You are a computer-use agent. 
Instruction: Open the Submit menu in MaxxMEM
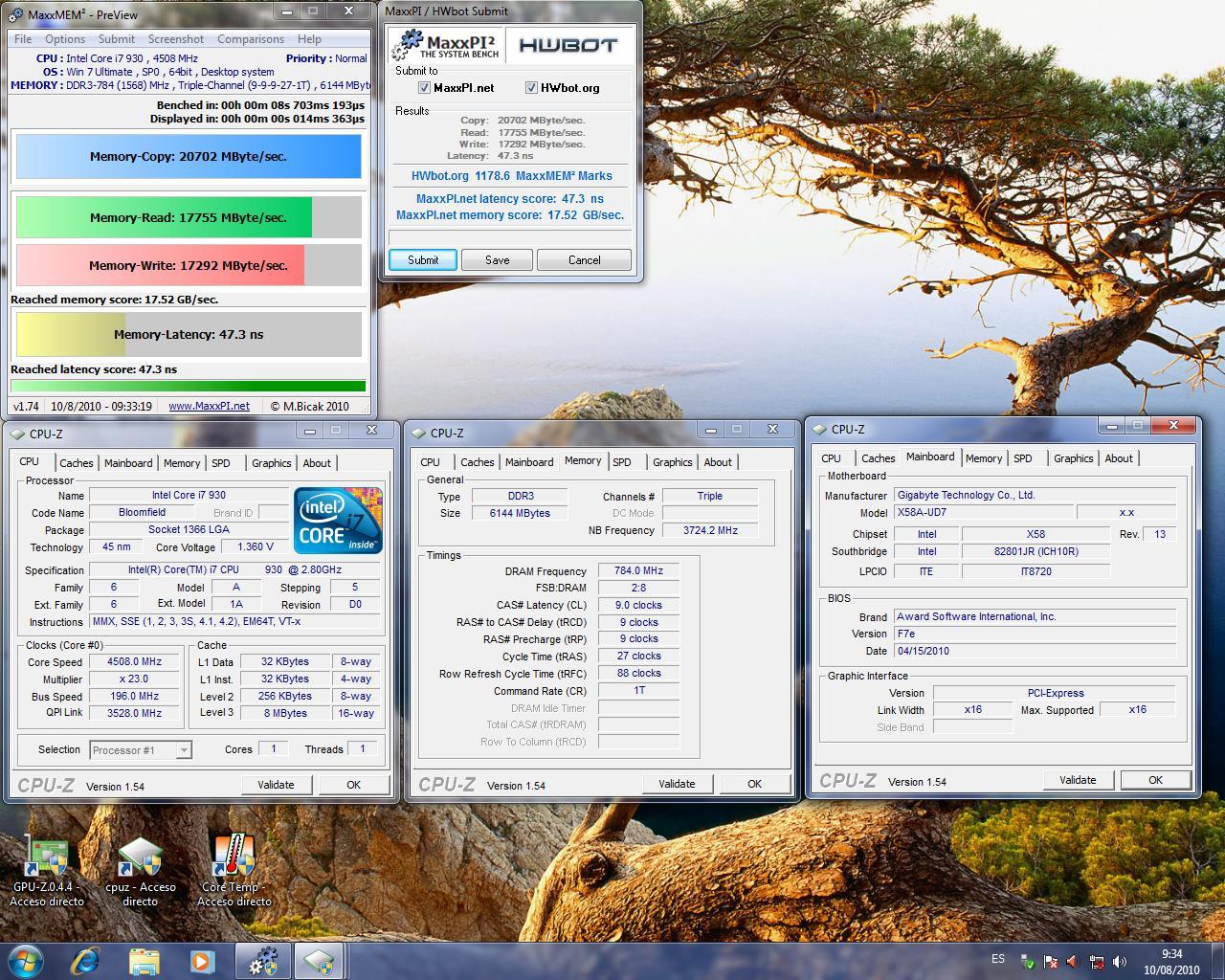(x=117, y=39)
